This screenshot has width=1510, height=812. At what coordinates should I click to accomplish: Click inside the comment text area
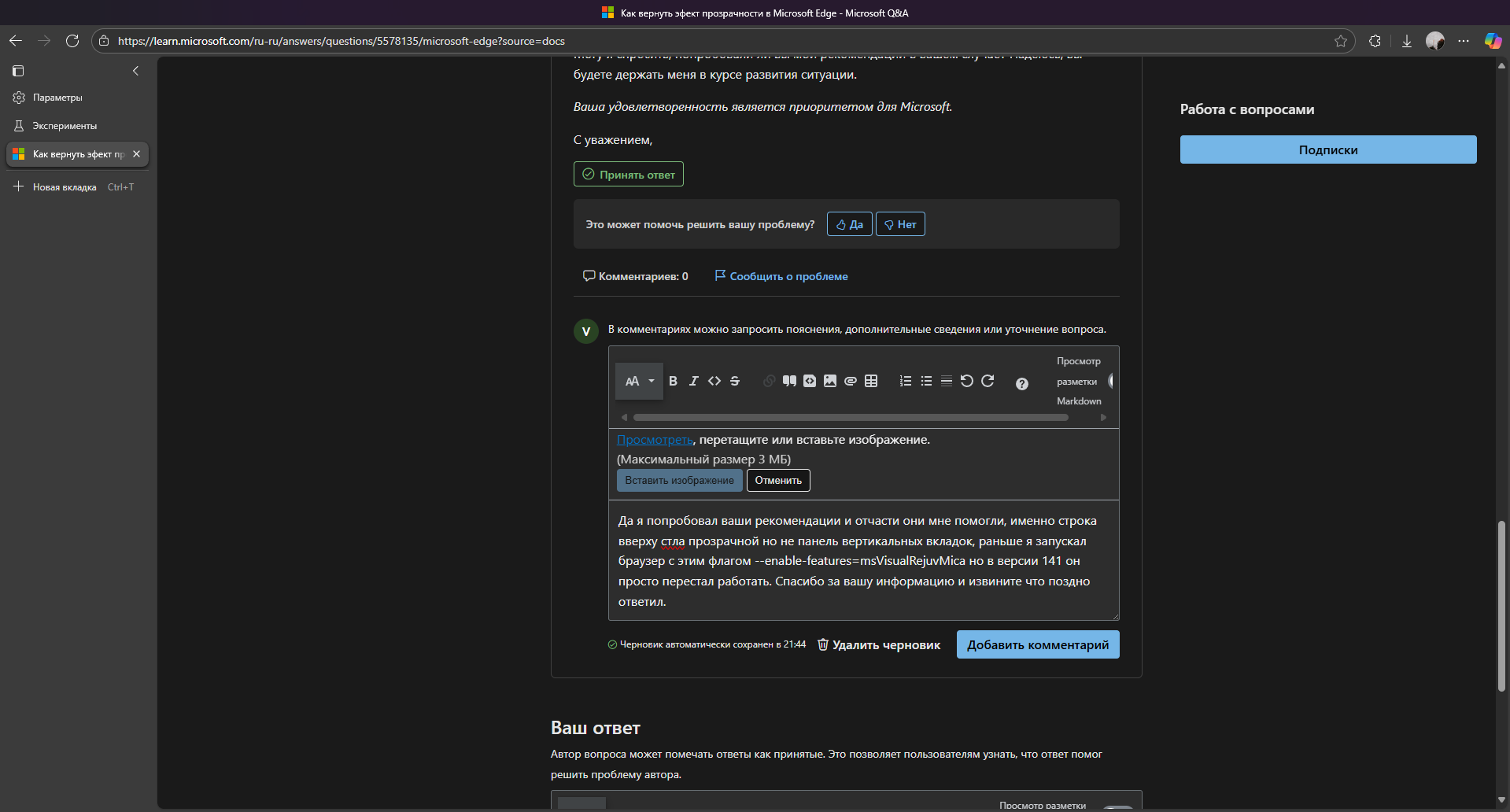(863, 560)
